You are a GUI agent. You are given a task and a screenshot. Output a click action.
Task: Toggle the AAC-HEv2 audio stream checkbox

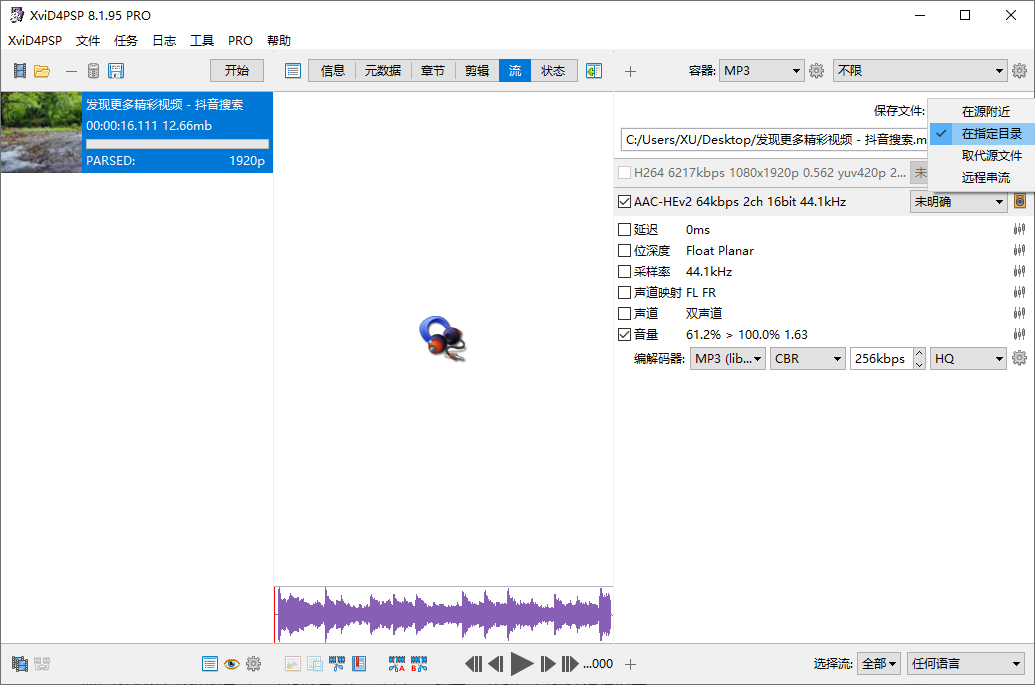(x=625, y=202)
